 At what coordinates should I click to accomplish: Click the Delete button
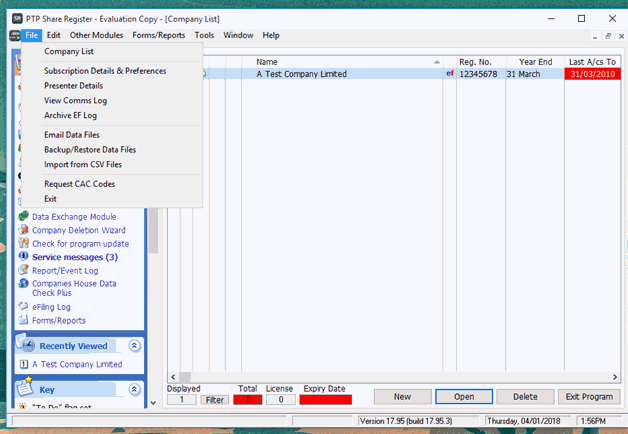525,396
